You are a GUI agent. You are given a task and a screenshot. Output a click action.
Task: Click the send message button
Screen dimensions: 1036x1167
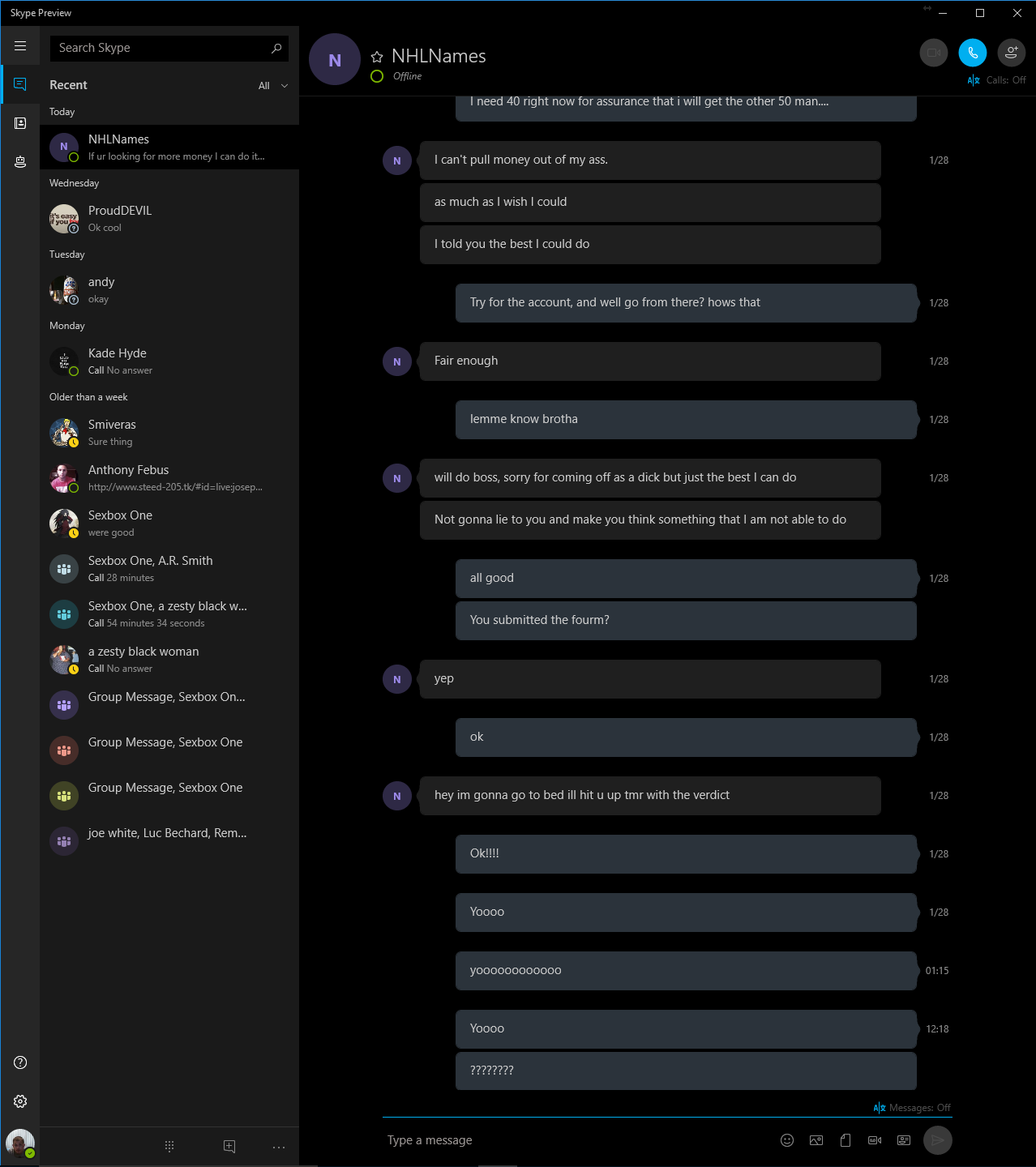tap(938, 1140)
